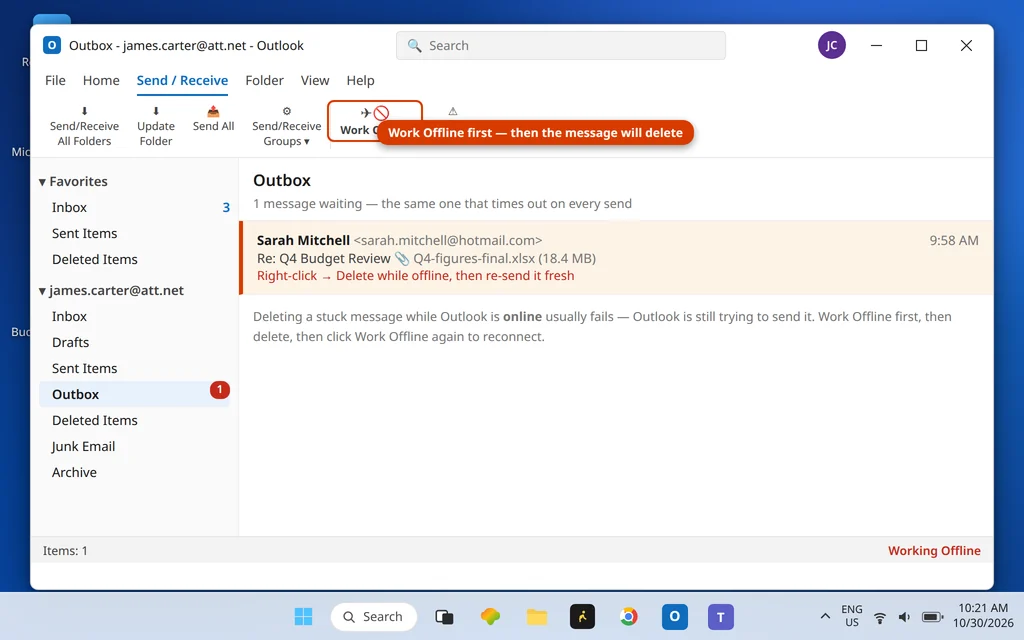Open Inbox under Favorites
This screenshot has width=1024, height=640.
pyautogui.click(x=134, y=208)
